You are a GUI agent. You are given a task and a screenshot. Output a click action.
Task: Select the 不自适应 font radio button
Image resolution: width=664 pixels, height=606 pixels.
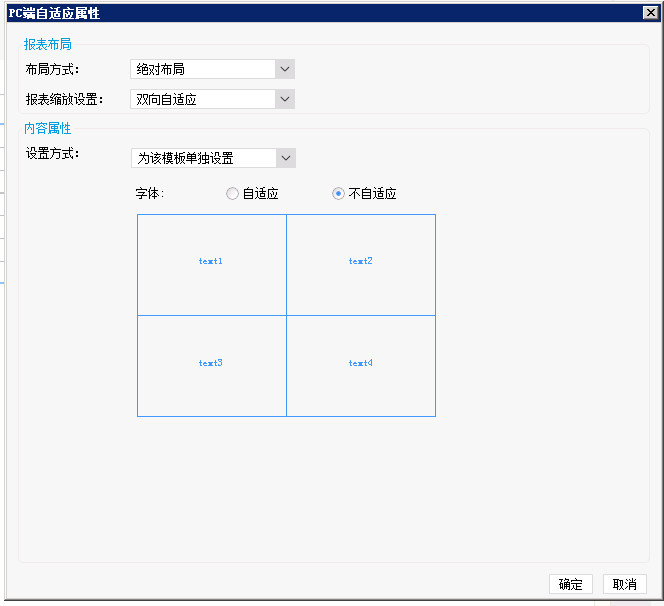point(338,194)
